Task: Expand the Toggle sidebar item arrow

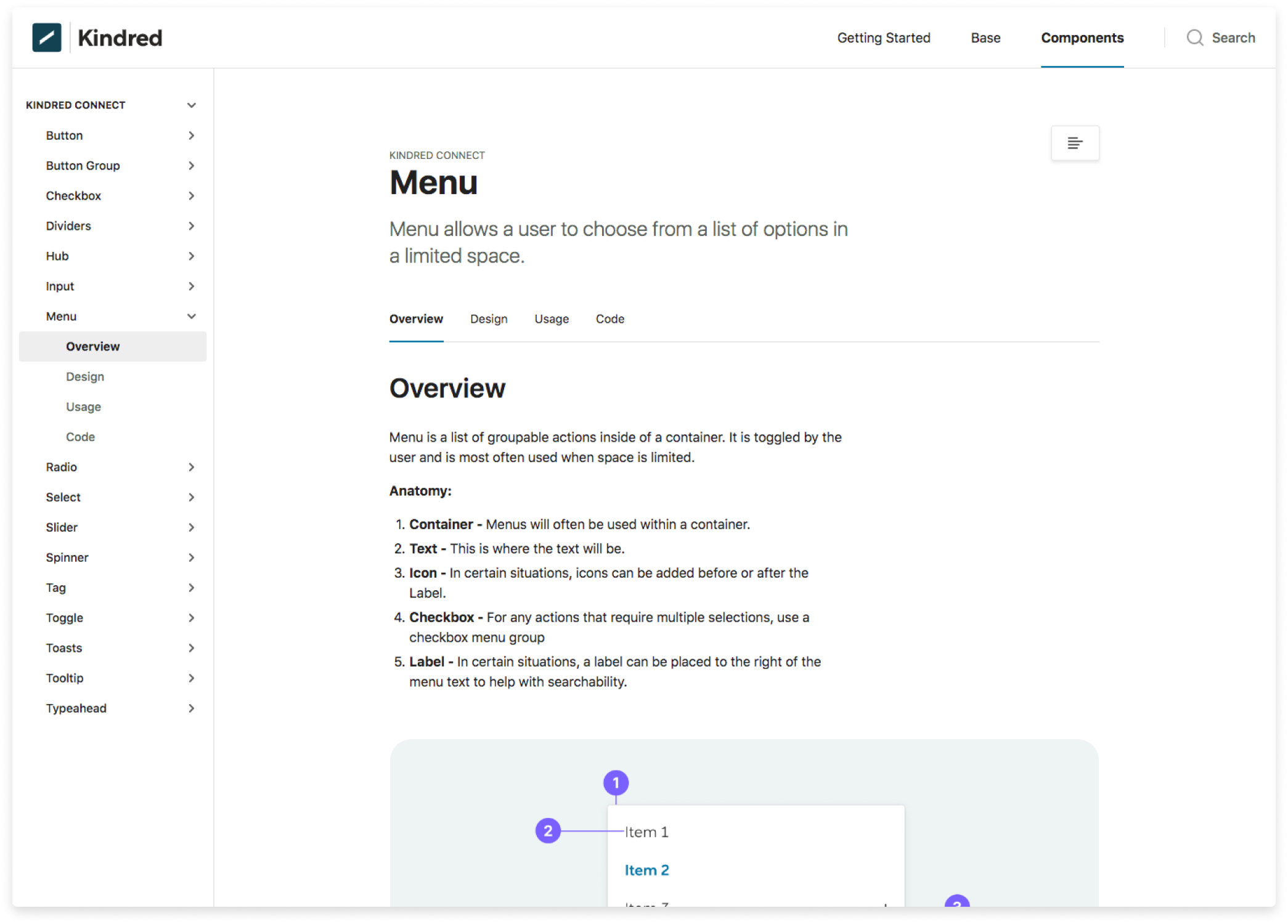Action: point(191,618)
